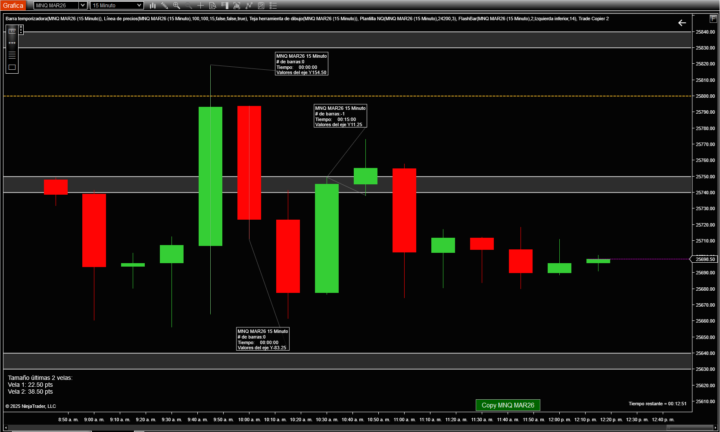Activate the zoom in magnifier
The width and height of the screenshot is (720, 432).
(x=176, y=6)
